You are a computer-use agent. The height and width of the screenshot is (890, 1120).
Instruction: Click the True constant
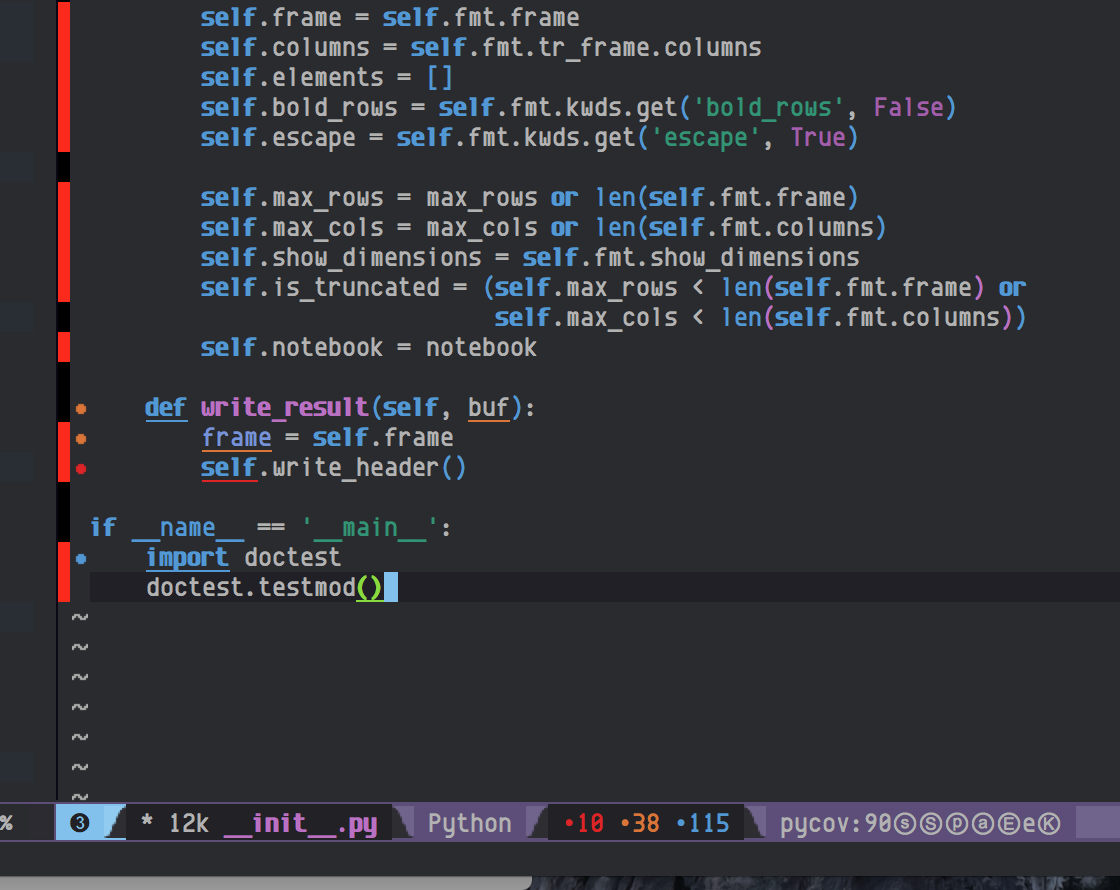(x=819, y=137)
